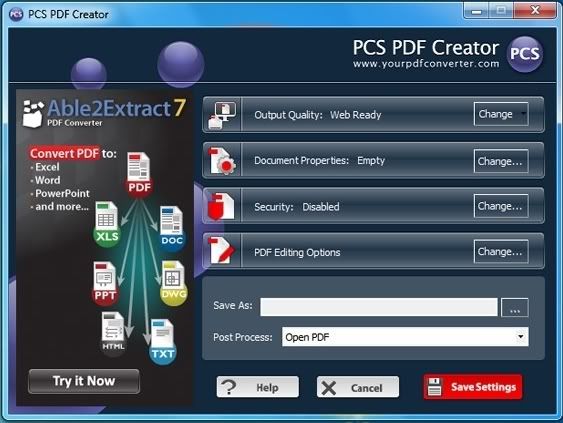
Task: Click the Document Properties: Empty label
Action: pyautogui.click(x=320, y=161)
